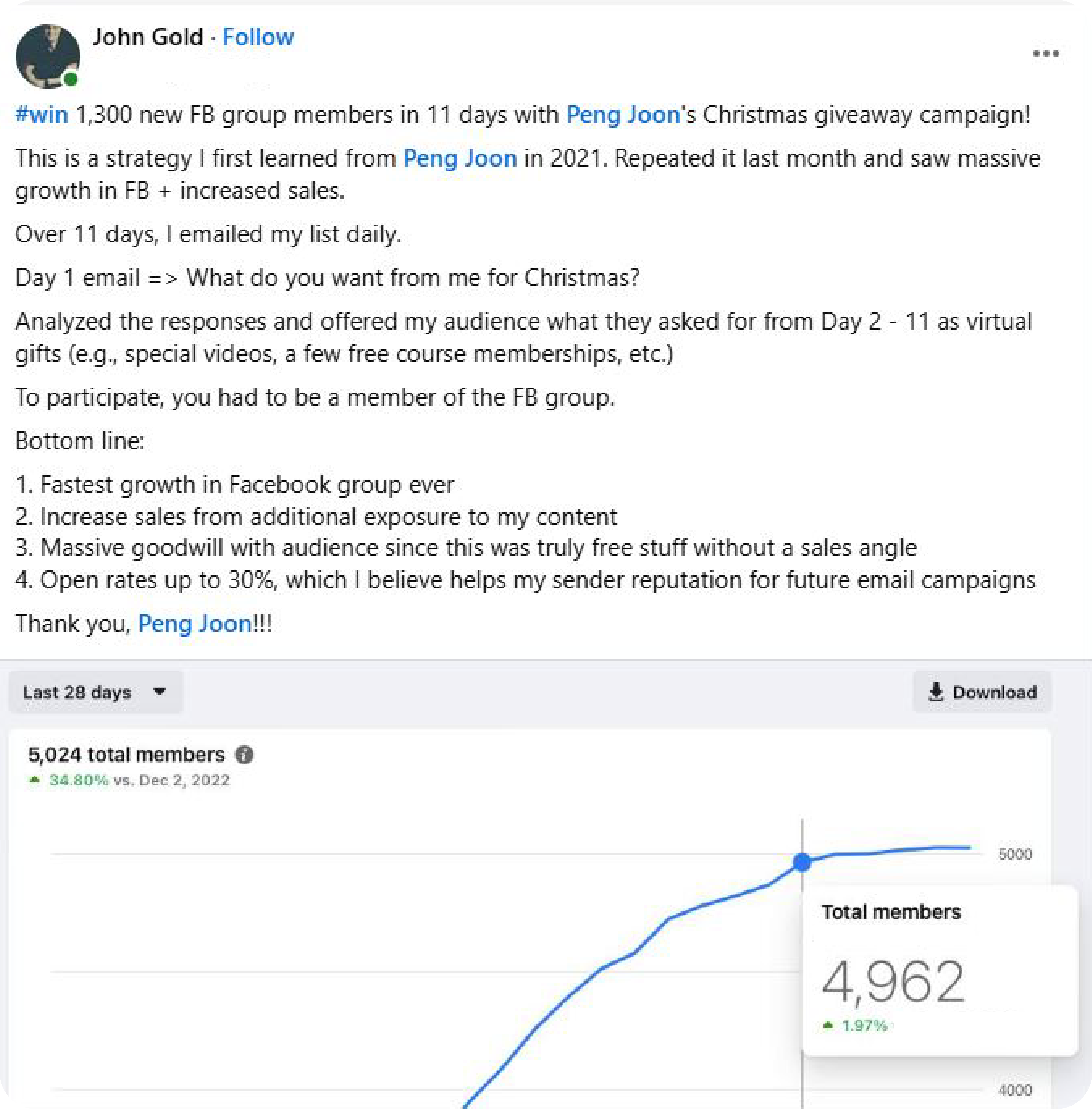This screenshot has height=1109, width=1092.
Task: Open Peng Joon link in the headline sentence
Action: [x=623, y=115]
